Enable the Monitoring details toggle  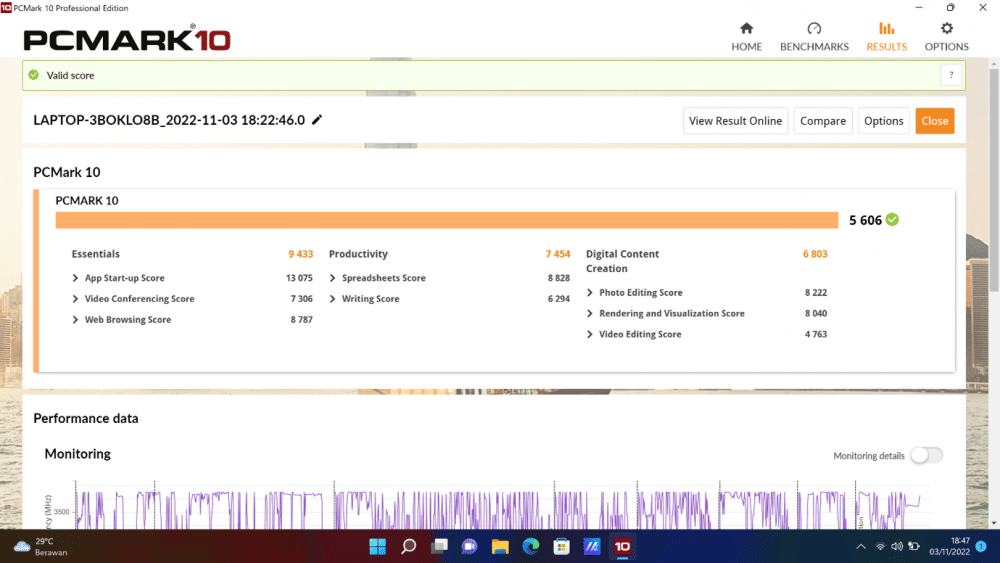[x=925, y=456]
